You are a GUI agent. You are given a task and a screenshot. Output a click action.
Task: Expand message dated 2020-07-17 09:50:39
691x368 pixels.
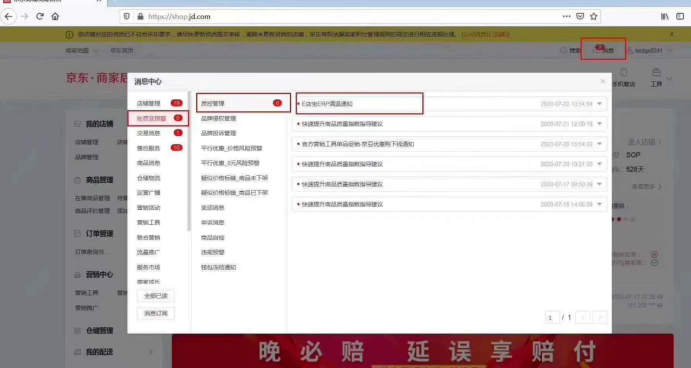(x=599, y=184)
